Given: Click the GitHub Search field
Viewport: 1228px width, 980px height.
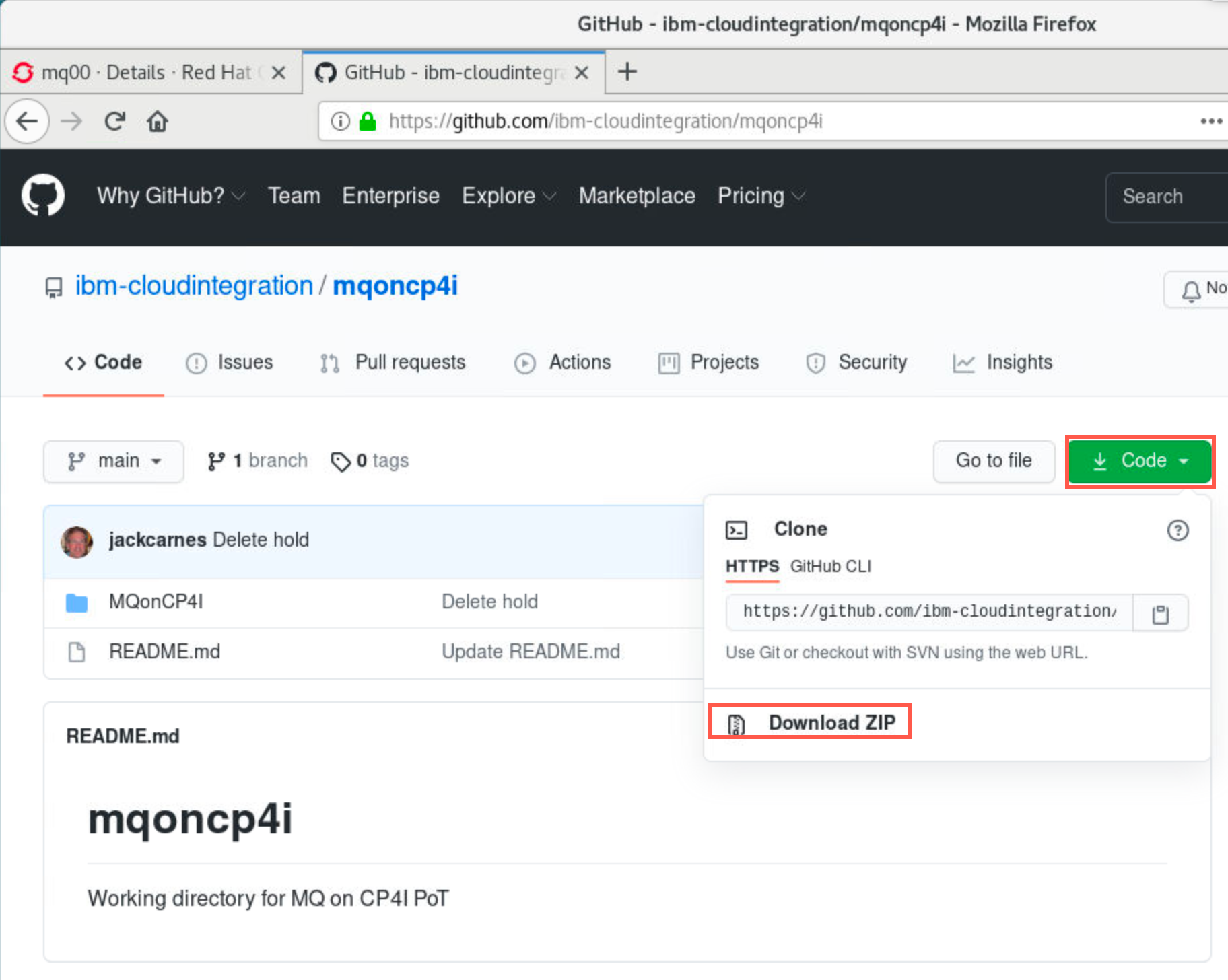Looking at the screenshot, I should pyautogui.click(x=1167, y=197).
